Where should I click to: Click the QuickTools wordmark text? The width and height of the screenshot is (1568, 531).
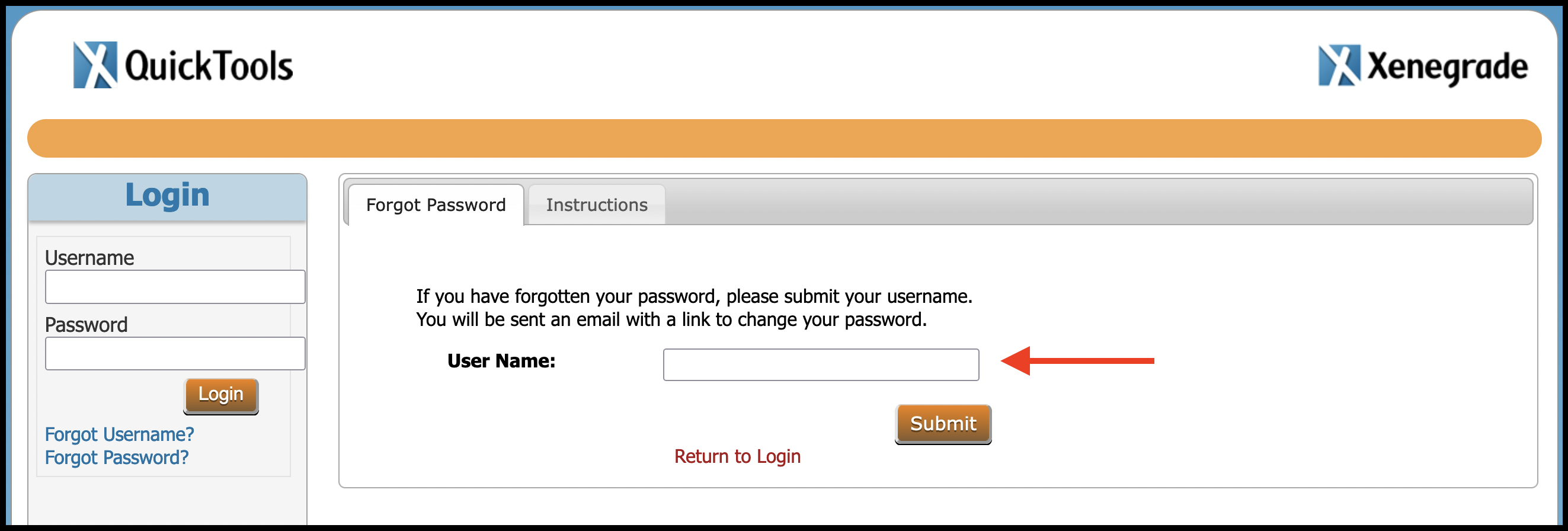click(209, 66)
